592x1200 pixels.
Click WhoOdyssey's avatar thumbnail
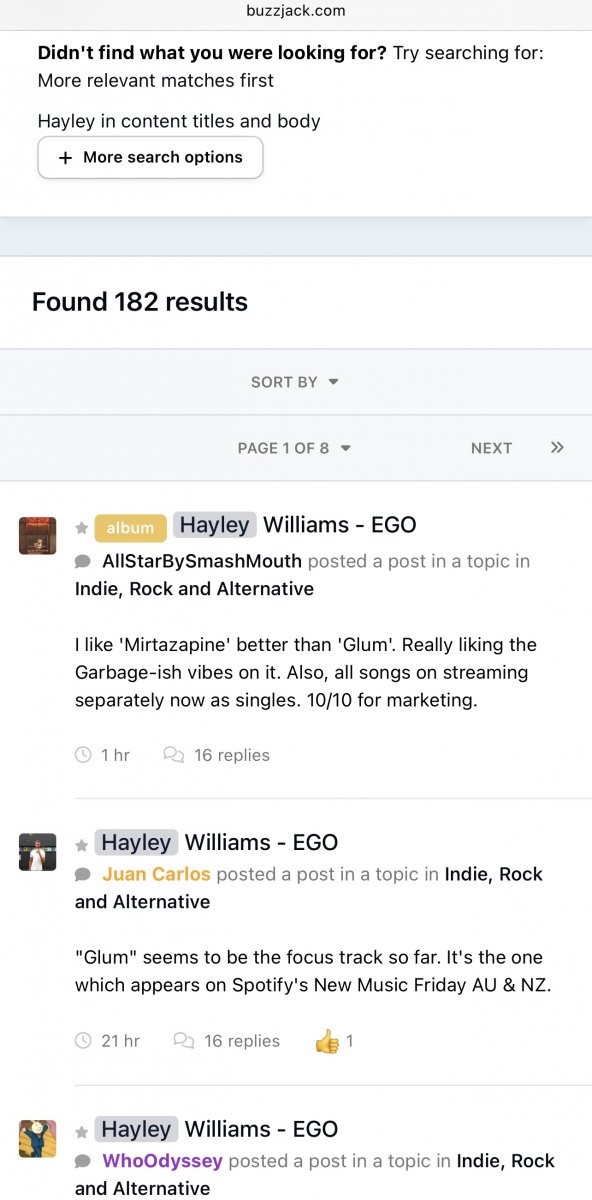coord(38,1139)
